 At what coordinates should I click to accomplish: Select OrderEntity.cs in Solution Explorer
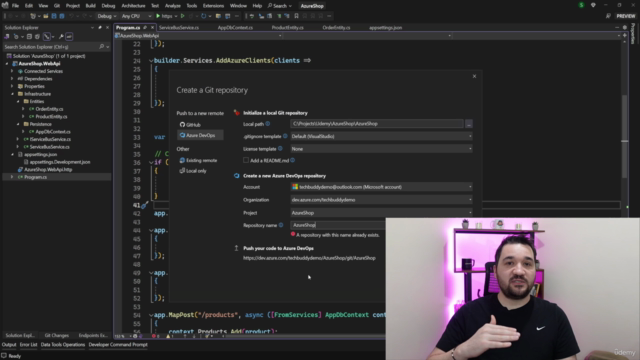pos(49,109)
